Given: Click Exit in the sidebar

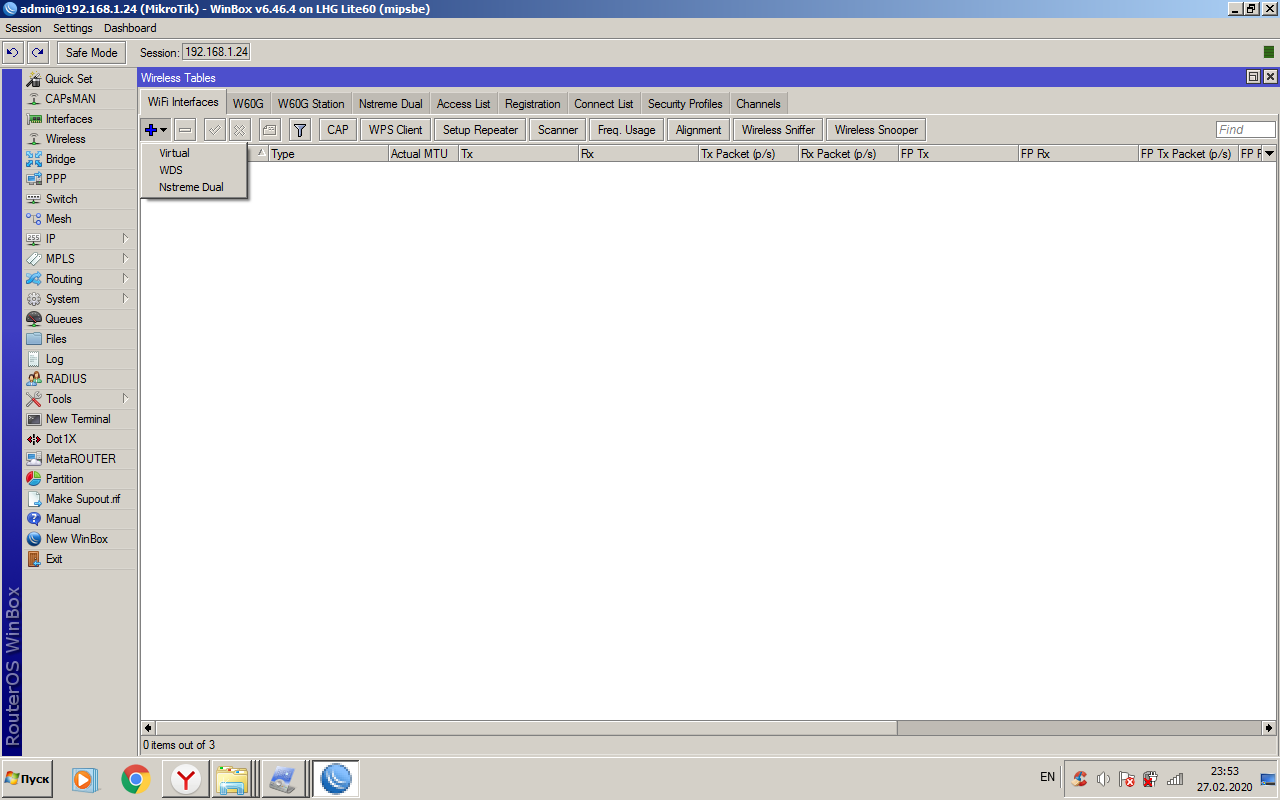Looking at the screenshot, I should coord(79,559).
